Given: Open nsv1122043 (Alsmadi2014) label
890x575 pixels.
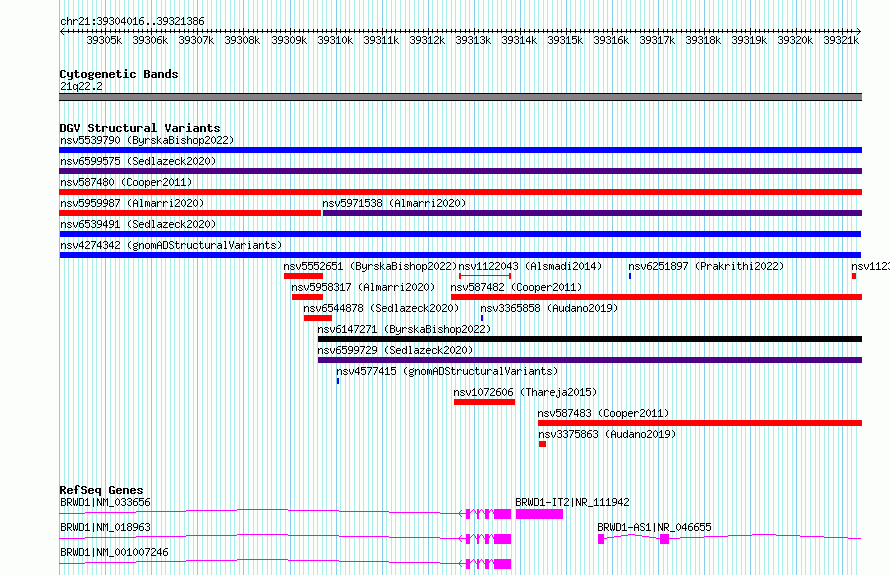Looking at the screenshot, I should tap(530, 266).
